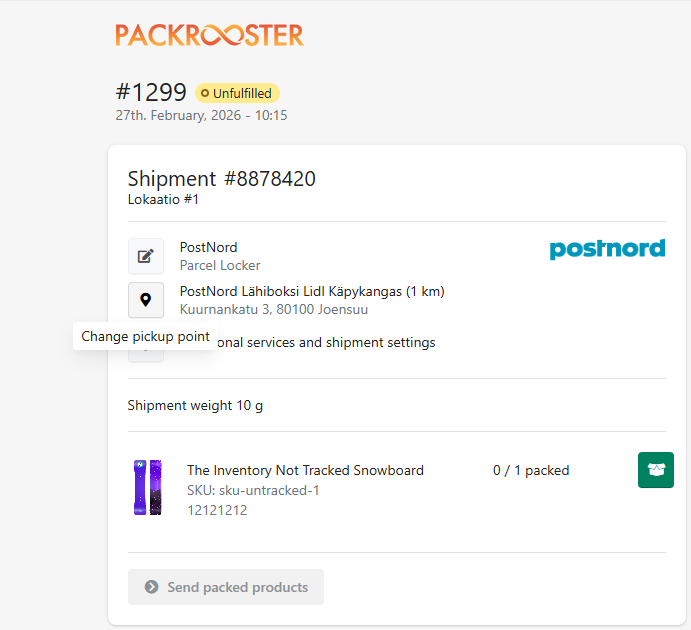Open the snowboard product thumbnail

pyautogui.click(x=148, y=487)
